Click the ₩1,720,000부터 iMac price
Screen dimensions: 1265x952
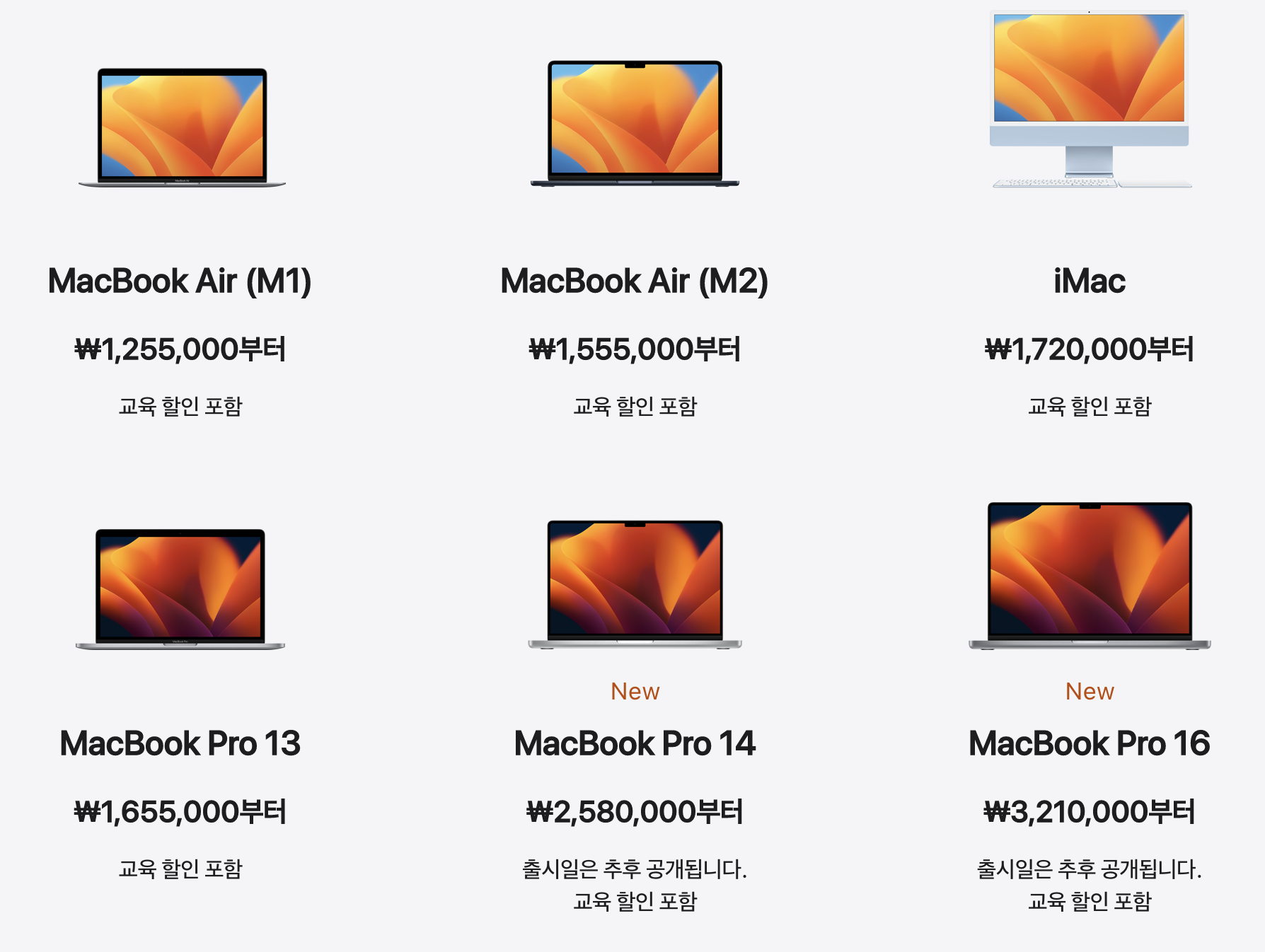(1090, 349)
